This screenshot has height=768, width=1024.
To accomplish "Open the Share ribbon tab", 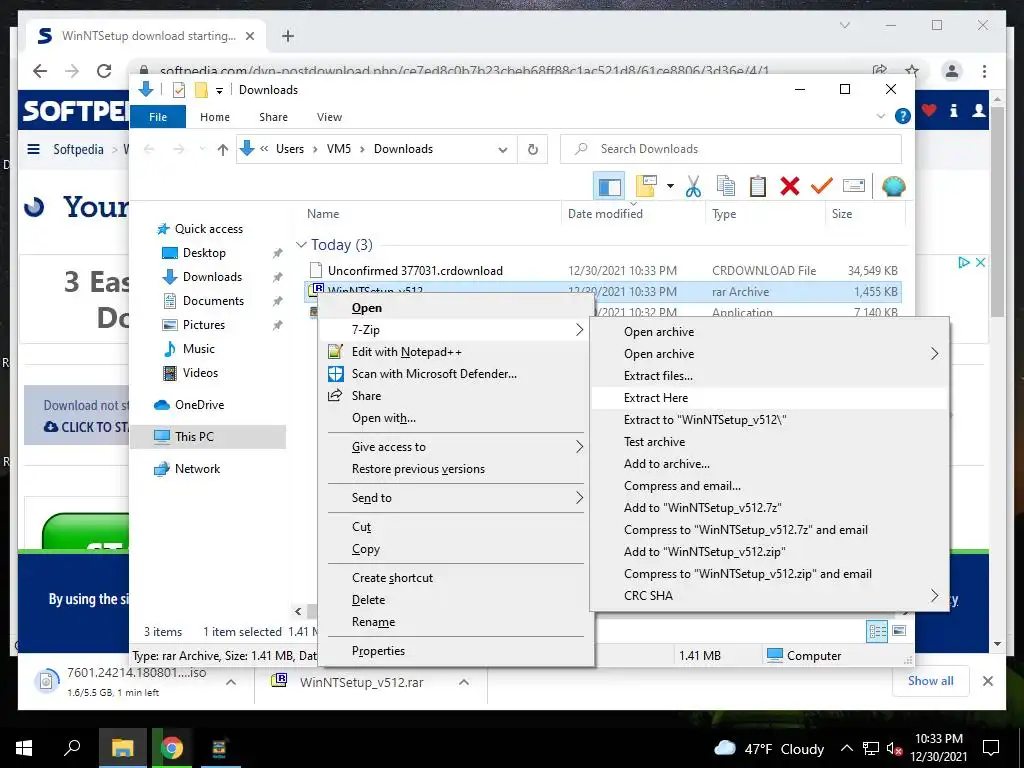I will (x=273, y=117).
